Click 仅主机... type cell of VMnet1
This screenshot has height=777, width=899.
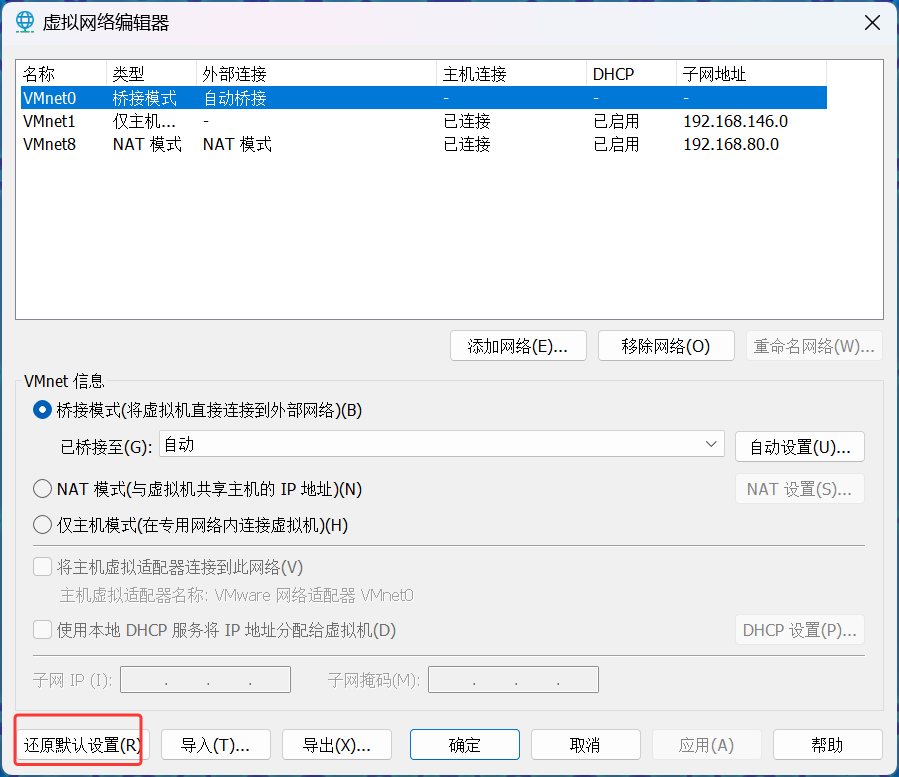144,121
